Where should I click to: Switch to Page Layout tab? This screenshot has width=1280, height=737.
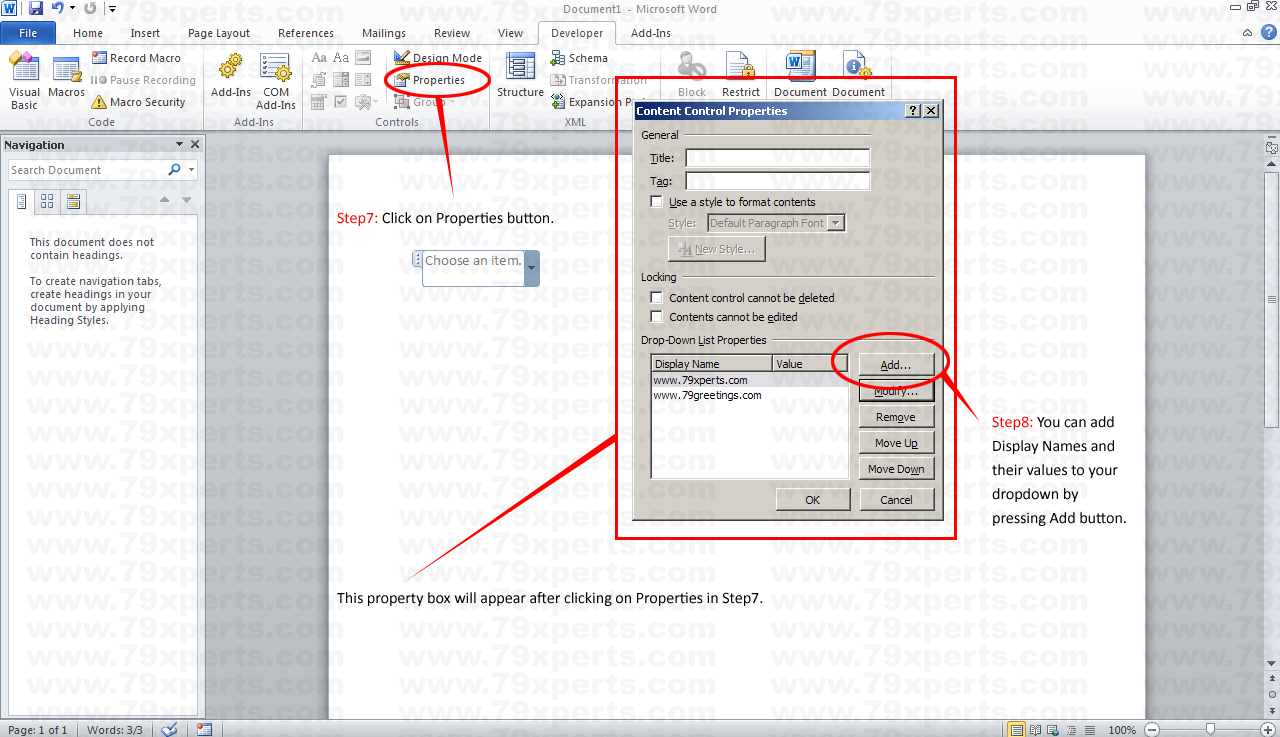tap(219, 33)
